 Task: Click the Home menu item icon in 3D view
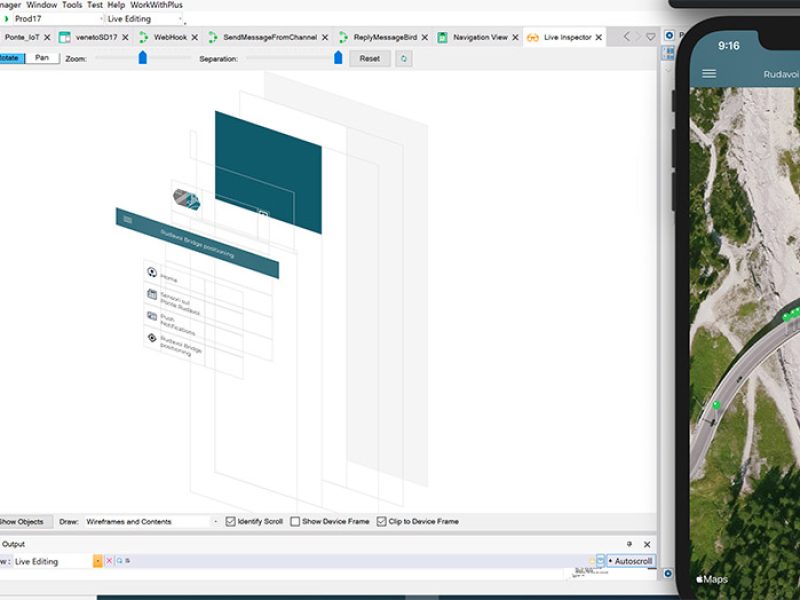click(x=152, y=272)
